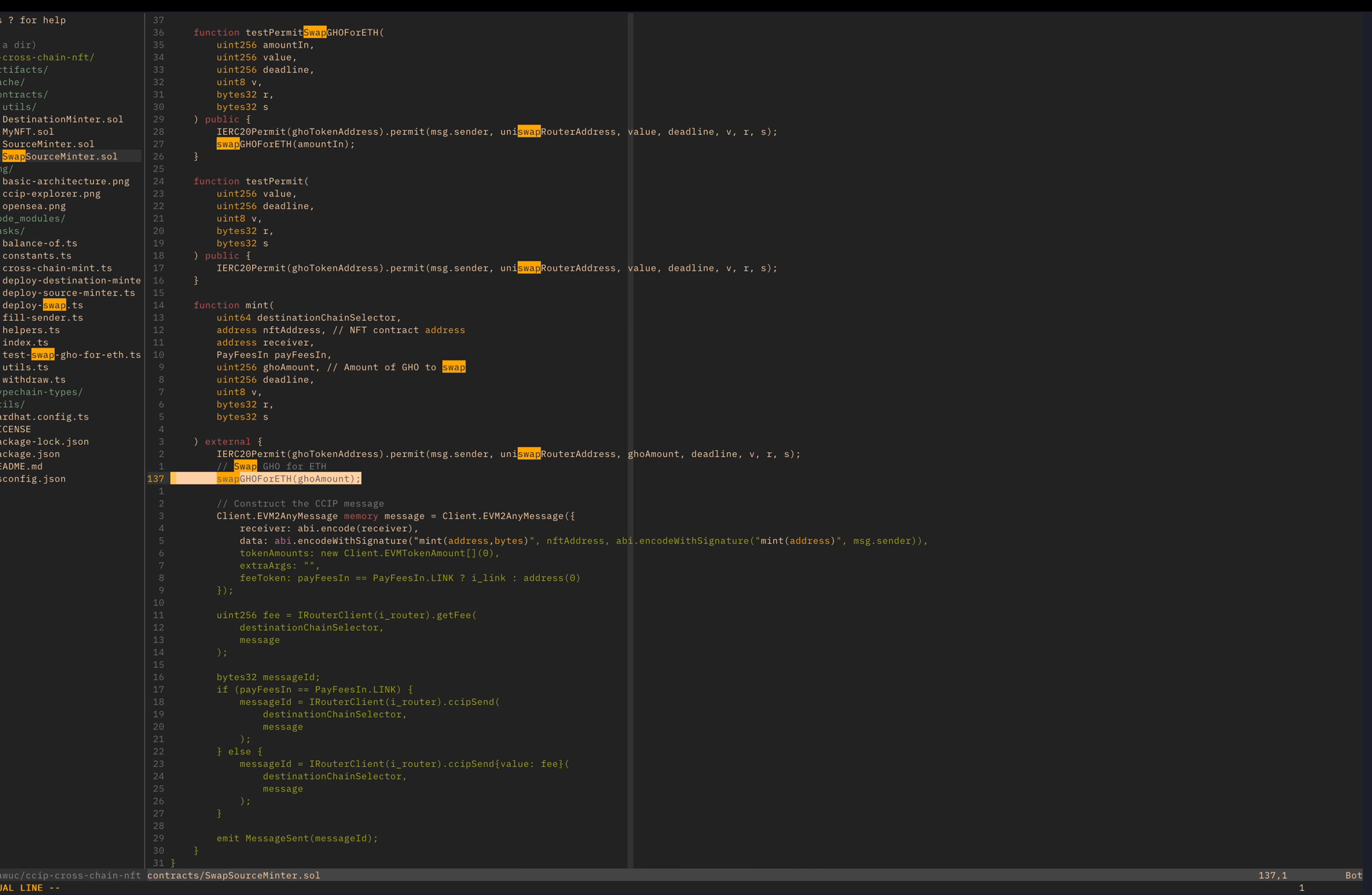Expand the cache folder
1372x895 pixels.
tap(13, 82)
